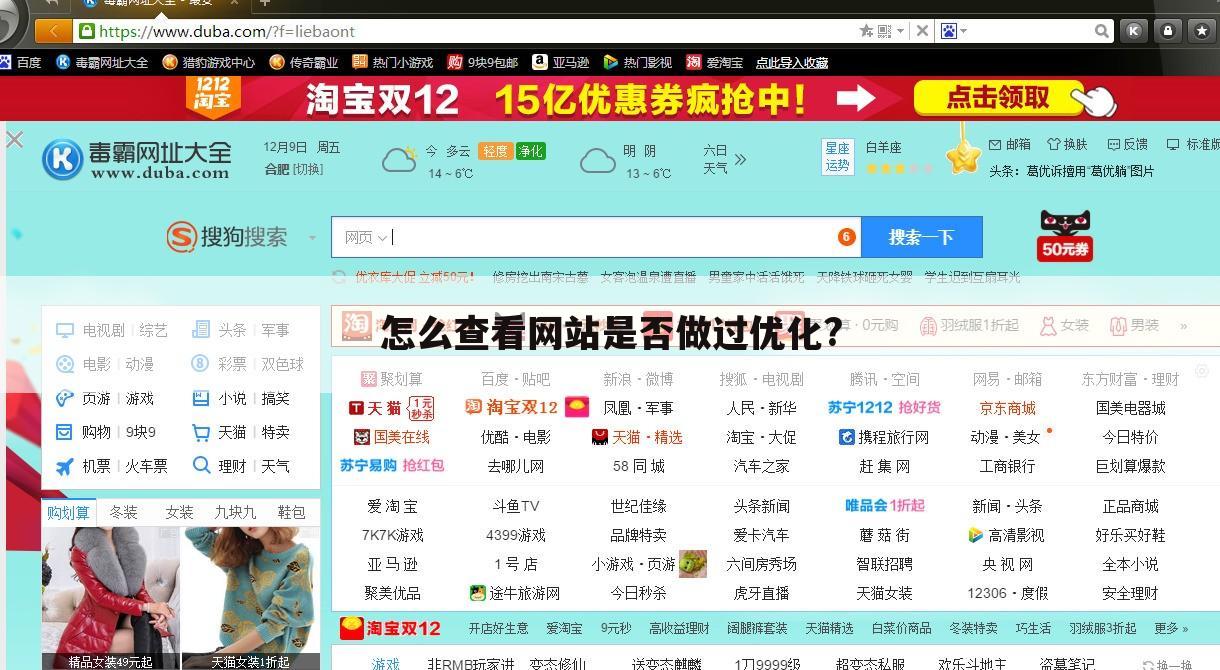Click the 换肤 skin change link
The width and height of the screenshot is (1220, 670).
click(x=1067, y=145)
